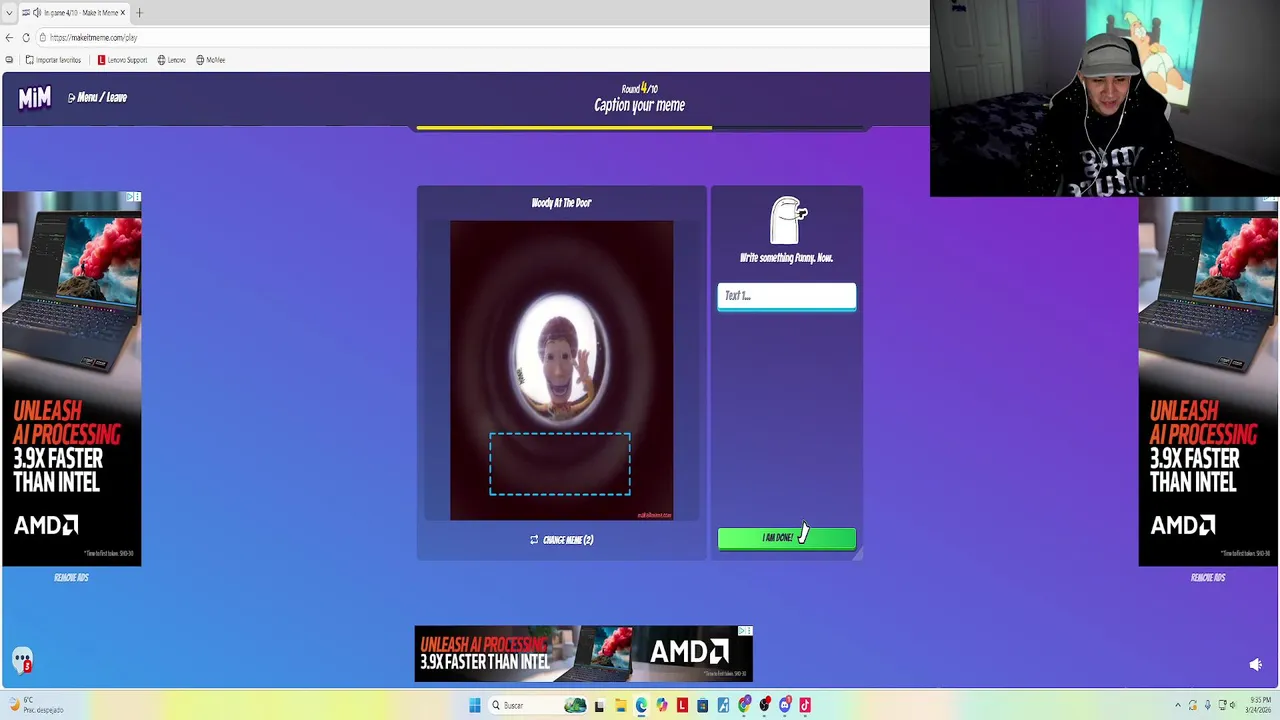Image resolution: width=1280 pixels, height=720 pixels.
Task: Select the In game 4/10 Make It Meme tab
Action: 75,13
